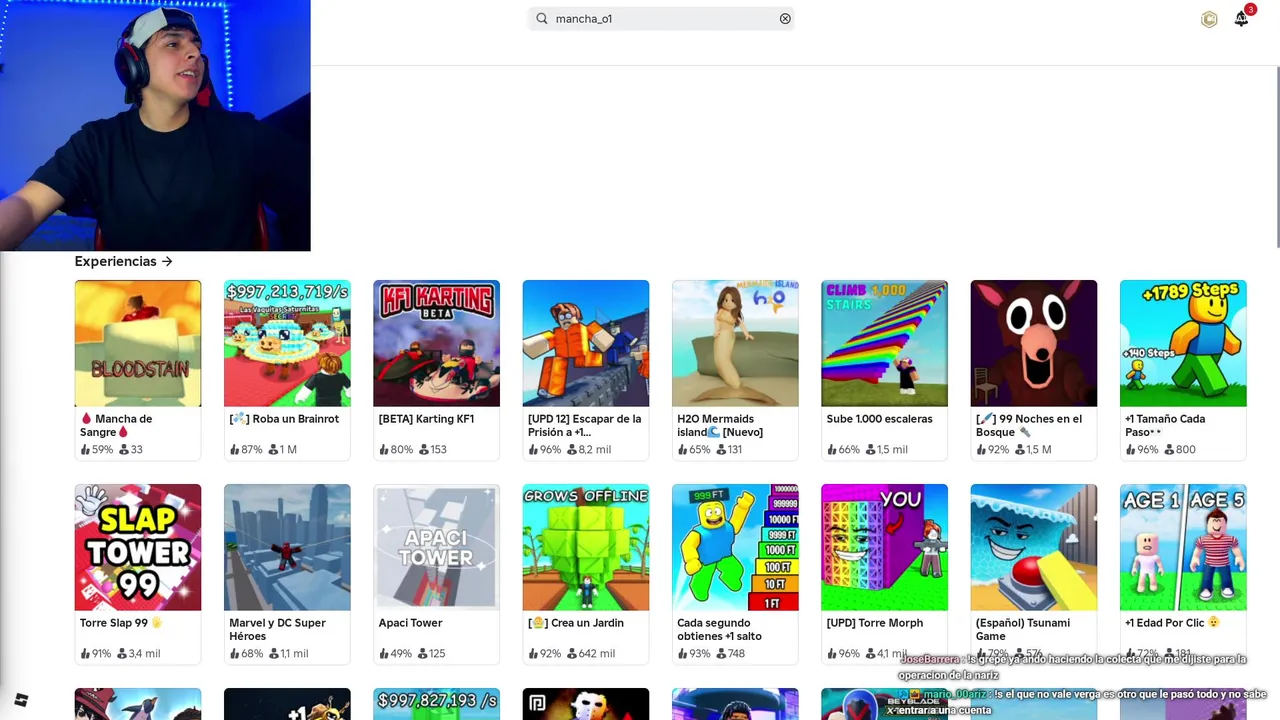Open the Experiencias section link

123,261
